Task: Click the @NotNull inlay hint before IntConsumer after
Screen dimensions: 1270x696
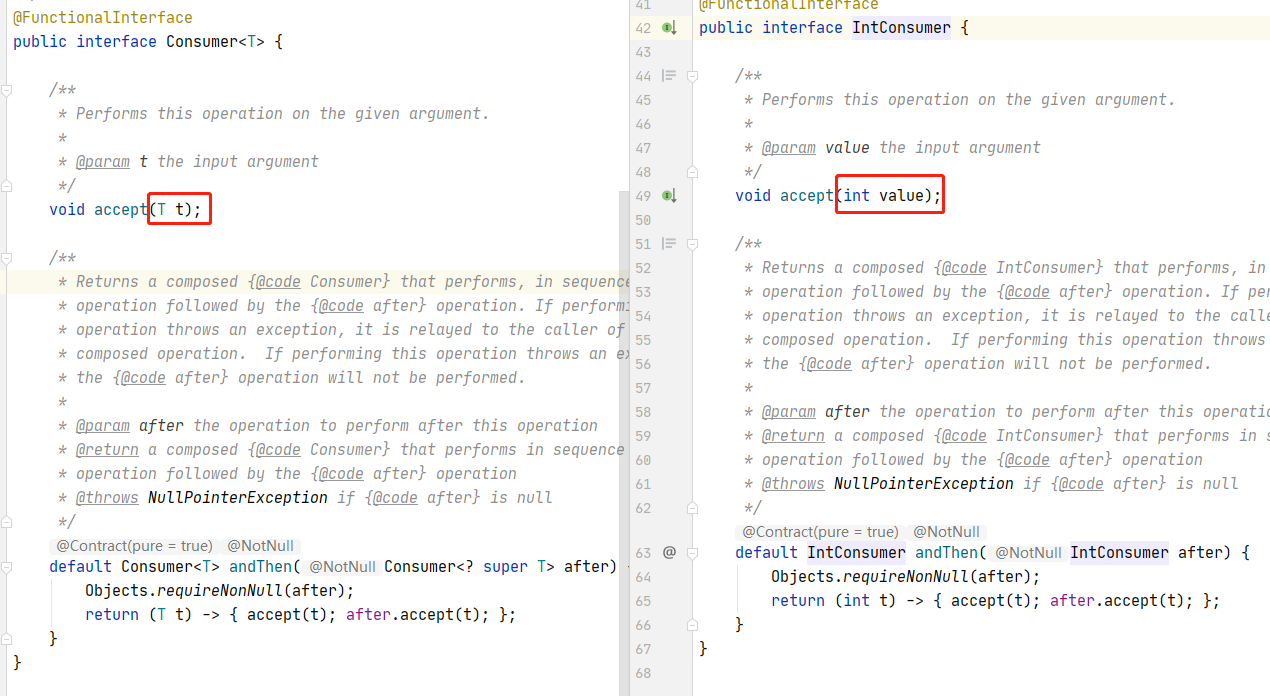Action: 1028,553
